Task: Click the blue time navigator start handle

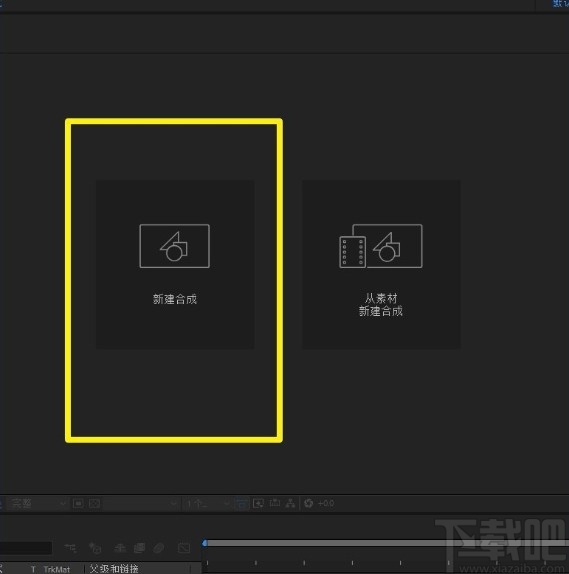Action: [205, 543]
